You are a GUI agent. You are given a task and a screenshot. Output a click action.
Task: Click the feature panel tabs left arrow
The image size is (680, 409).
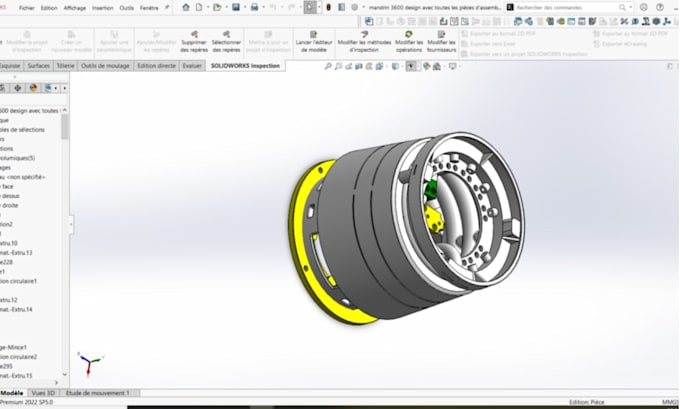pos(56,88)
